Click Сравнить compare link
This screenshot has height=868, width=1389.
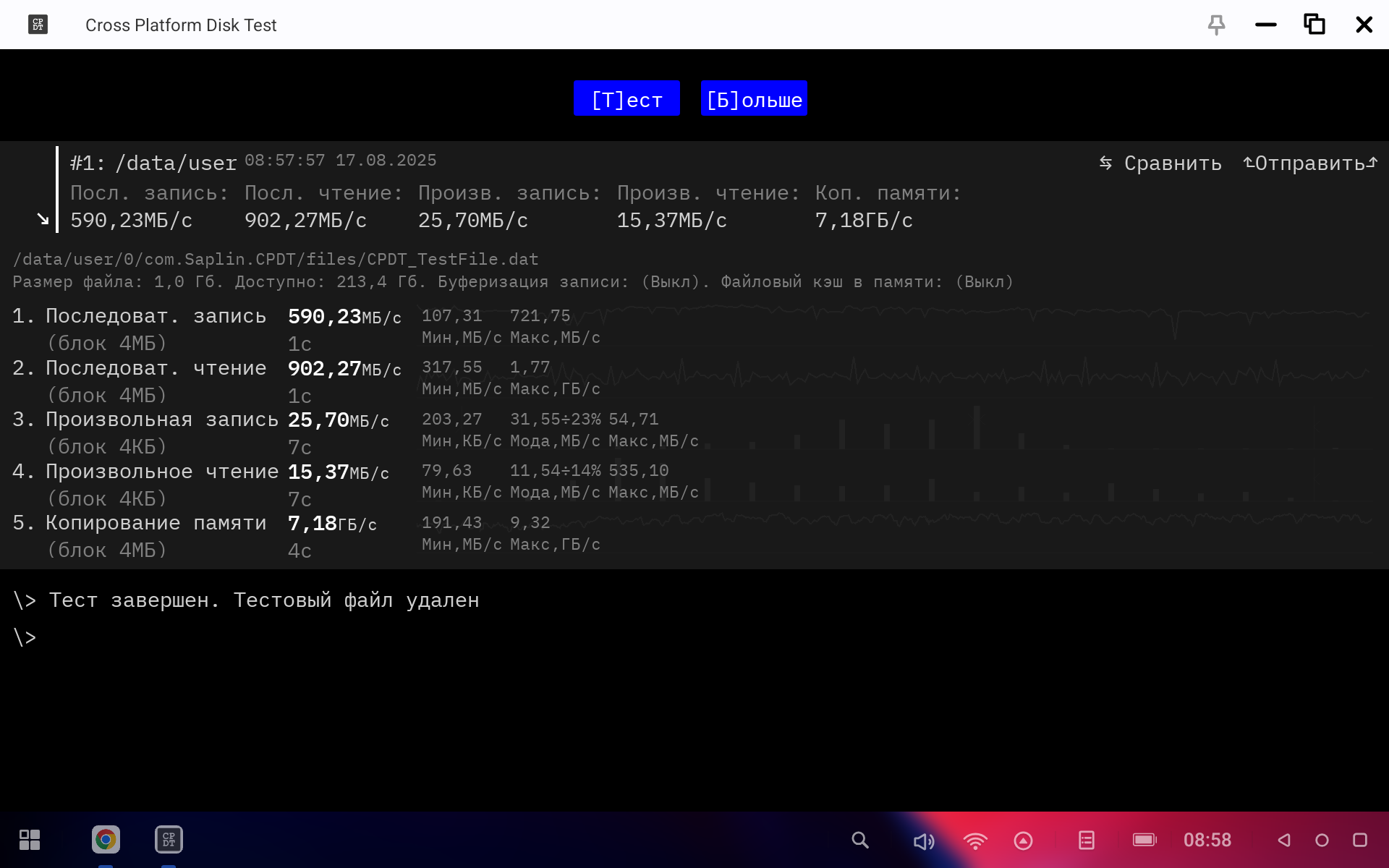[x=1161, y=163]
